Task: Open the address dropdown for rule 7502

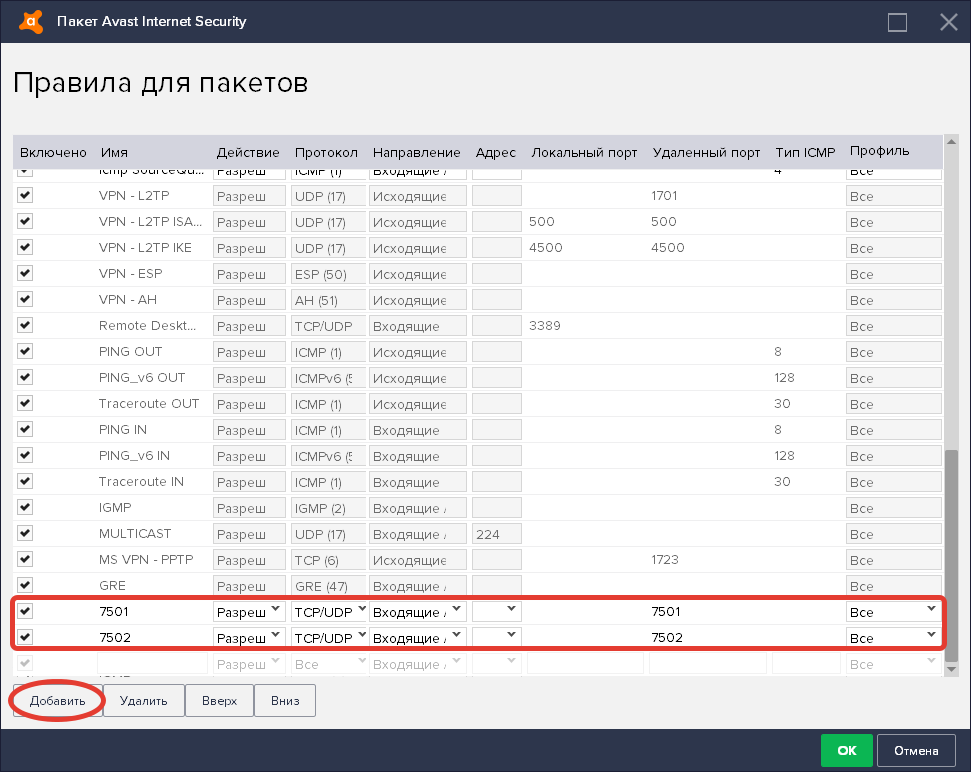Action: pyautogui.click(x=497, y=638)
